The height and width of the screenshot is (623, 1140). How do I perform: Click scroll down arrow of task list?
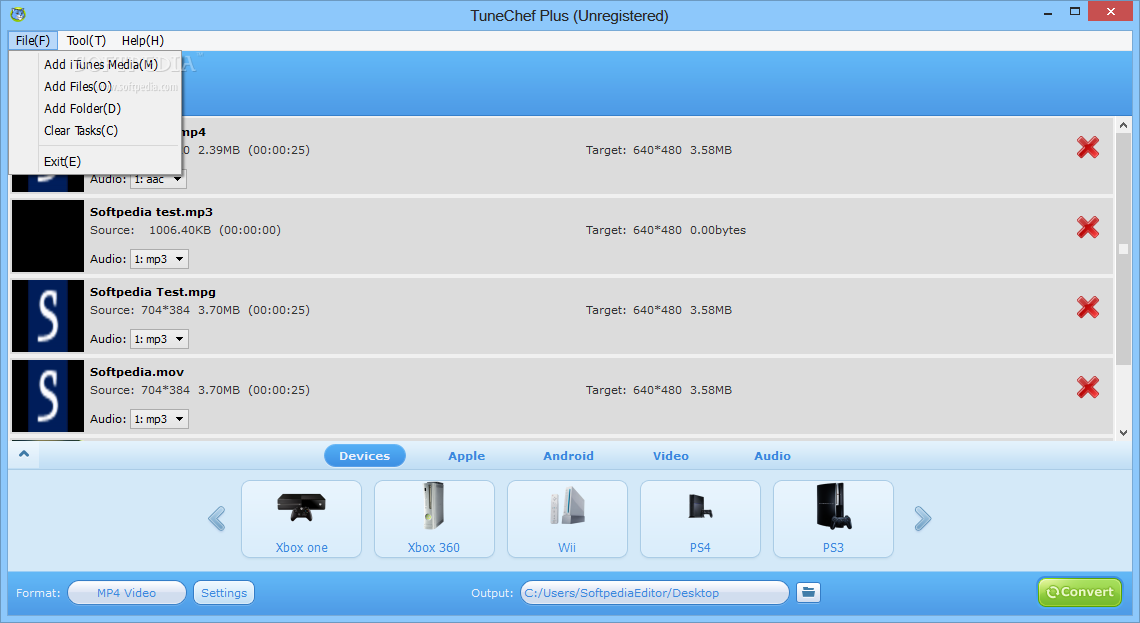tap(1123, 433)
